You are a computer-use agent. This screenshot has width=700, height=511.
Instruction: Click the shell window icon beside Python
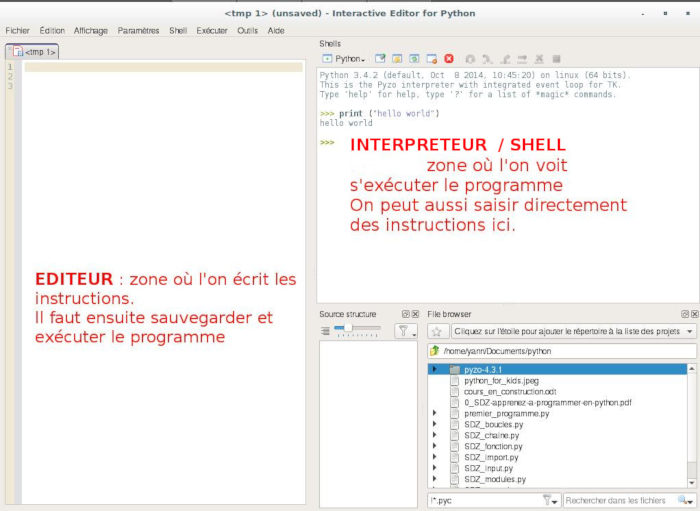coord(327,58)
